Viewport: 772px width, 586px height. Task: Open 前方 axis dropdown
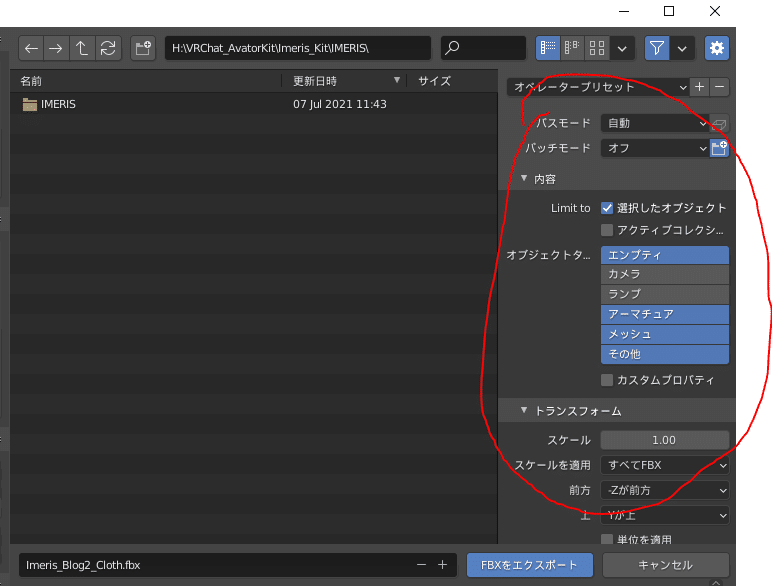click(665, 490)
